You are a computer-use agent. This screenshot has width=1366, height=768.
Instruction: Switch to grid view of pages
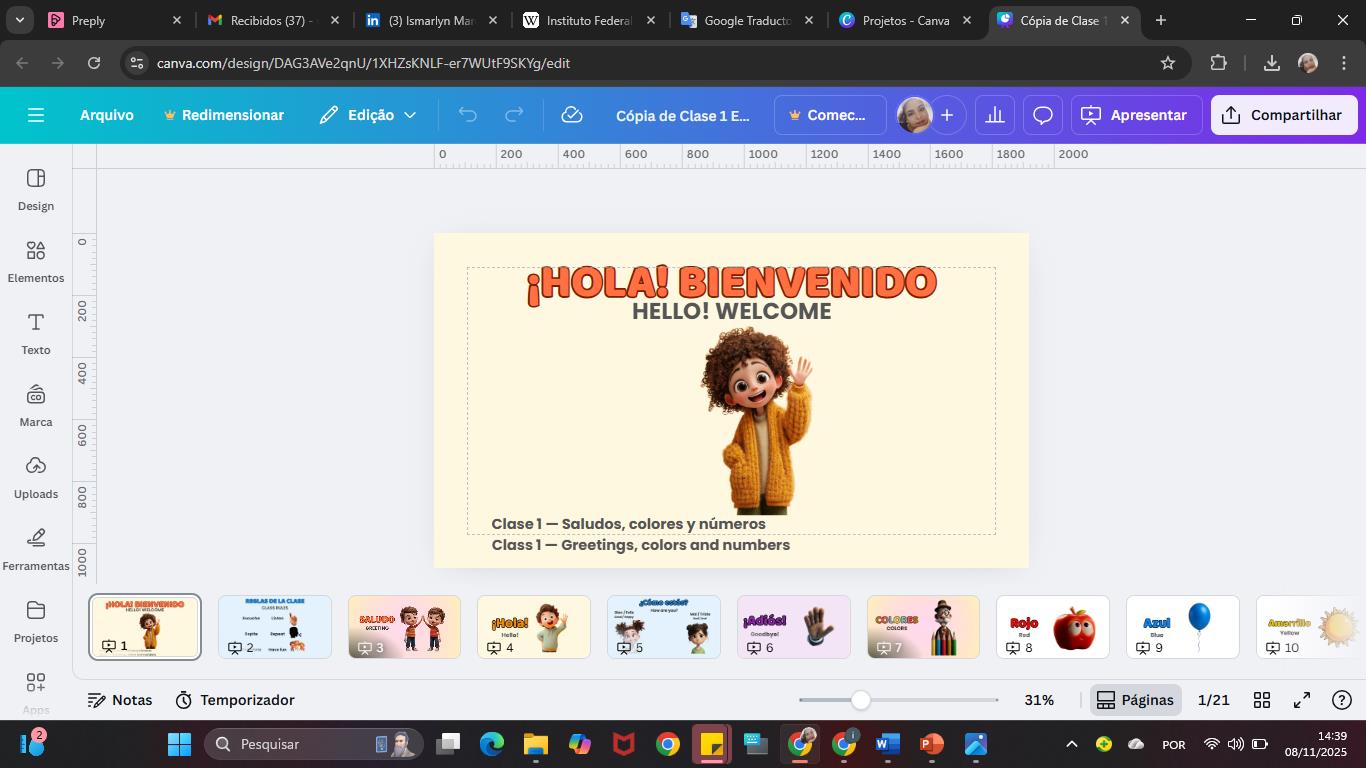pos(1262,700)
